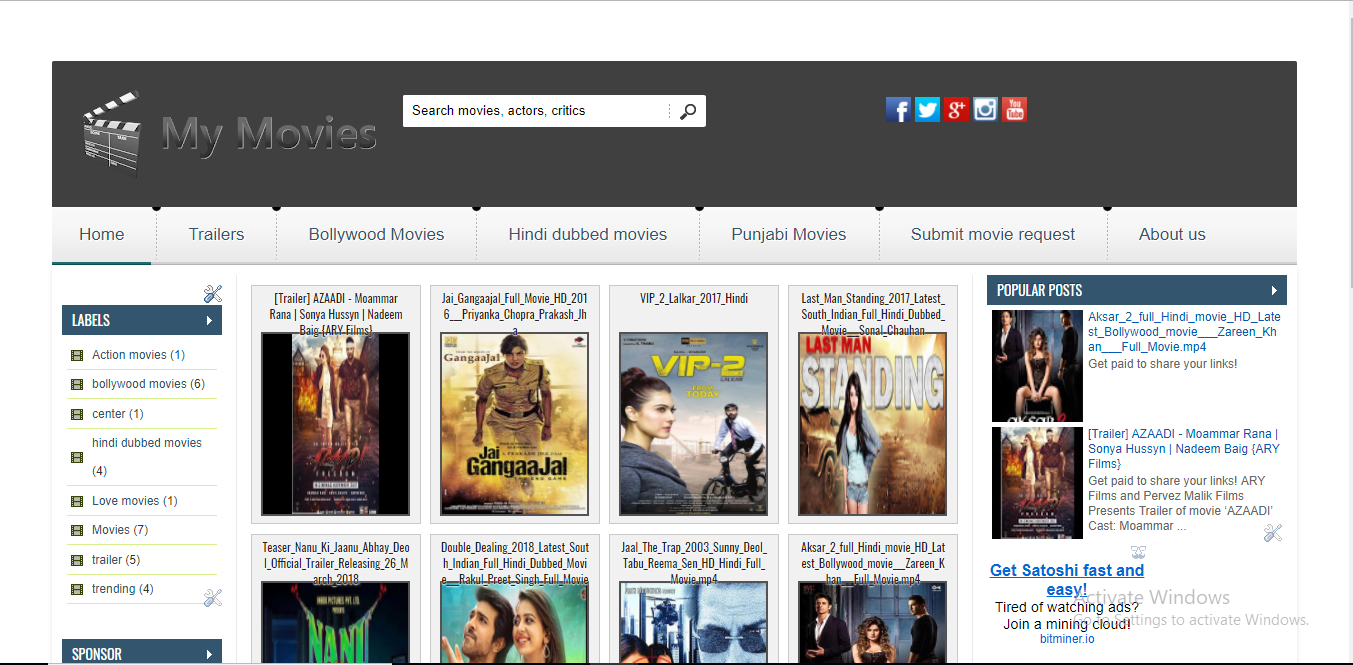Click film strip icon beside hindi dubbed movies
This screenshot has height=665, width=1353.
pyautogui.click(x=77, y=457)
